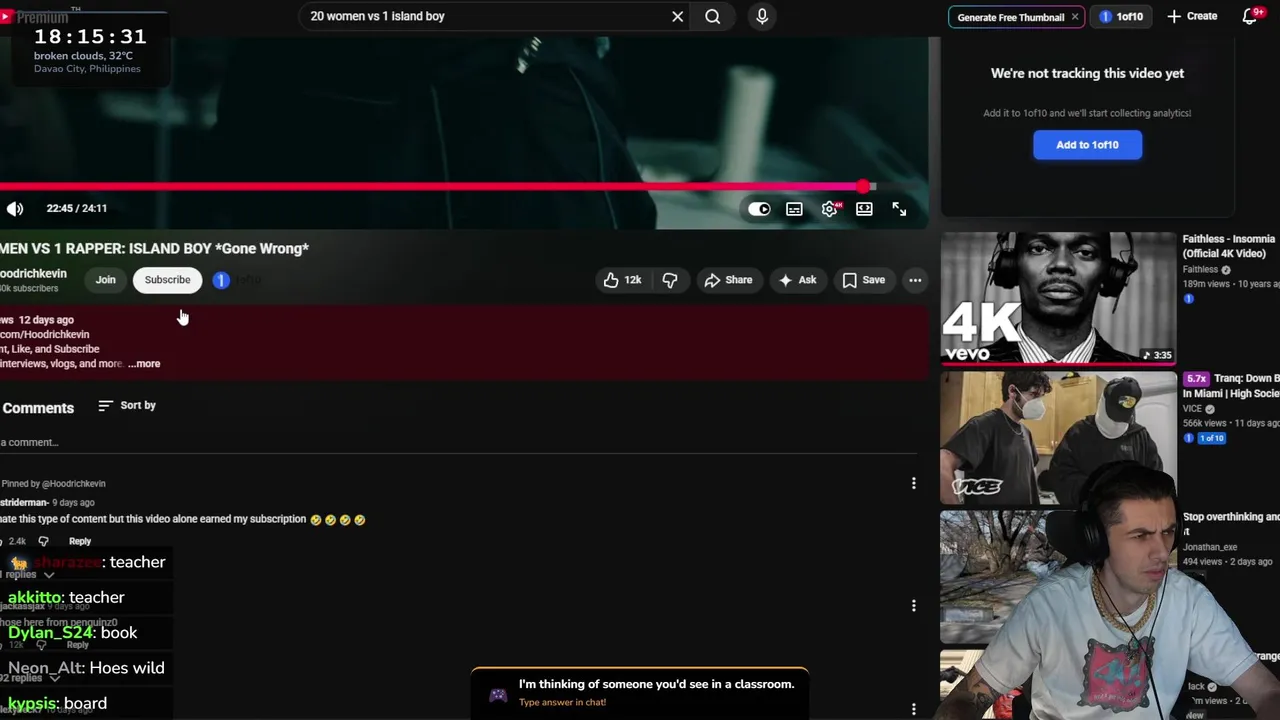Toggle subtitles captions button
Viewport: 1280px width, 720px height.
pyautogui.click(x=794, y=209)
